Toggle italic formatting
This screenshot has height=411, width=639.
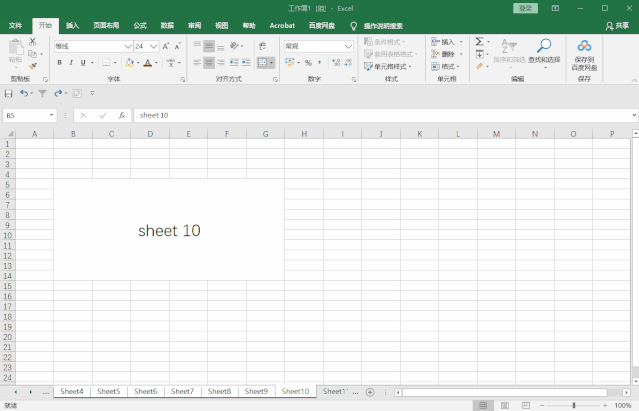[x=71, y=63]
